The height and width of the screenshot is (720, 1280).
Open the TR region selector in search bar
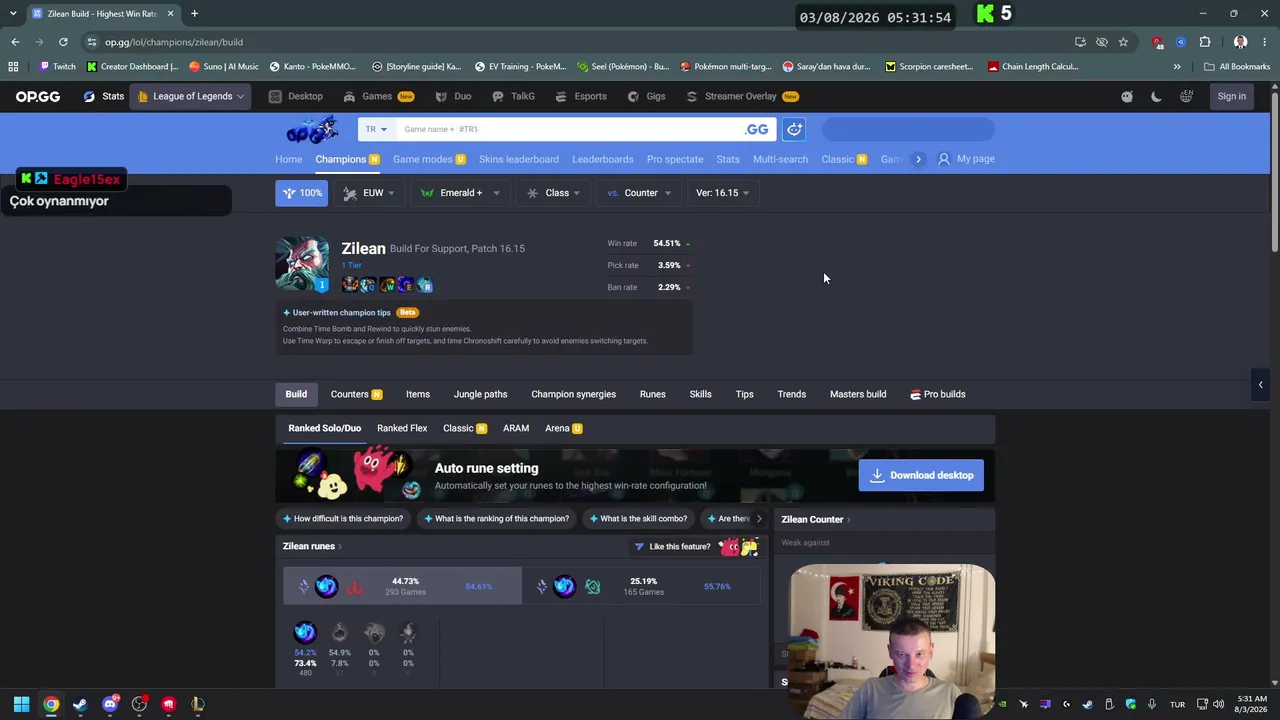tap(376, 129)
